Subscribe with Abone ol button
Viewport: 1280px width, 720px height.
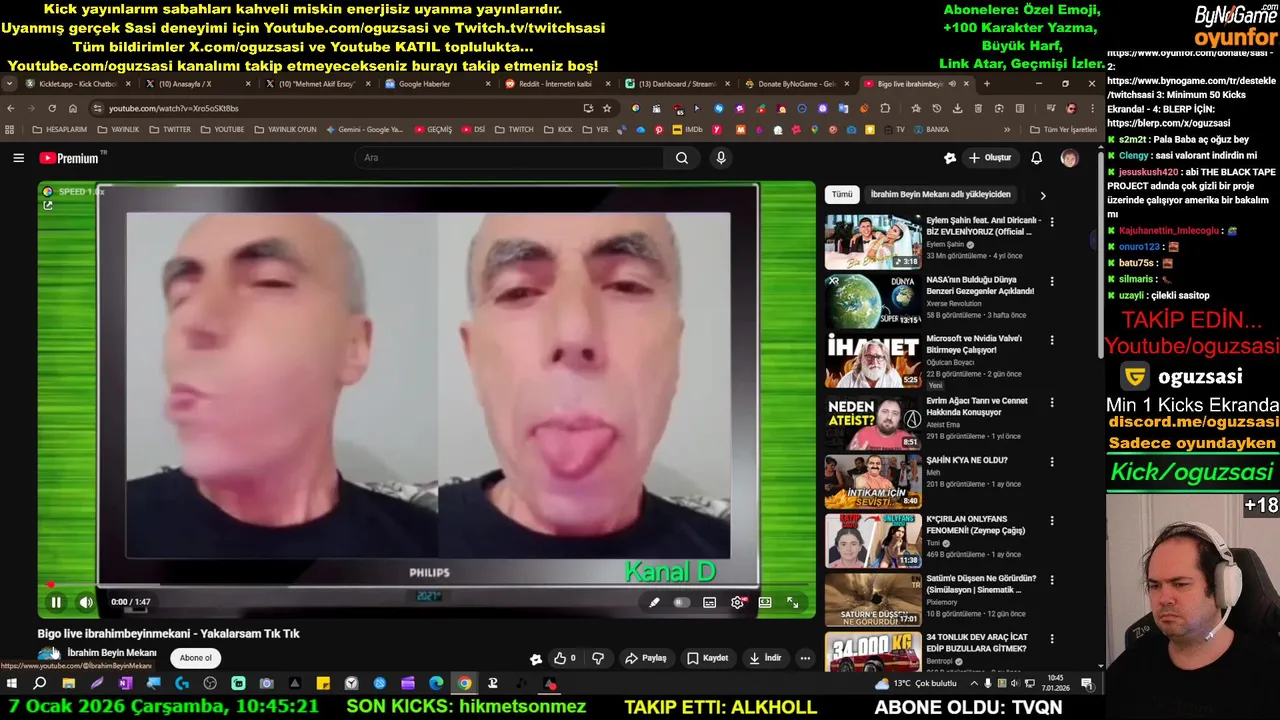pyautogui.click(x=196, y=658)
